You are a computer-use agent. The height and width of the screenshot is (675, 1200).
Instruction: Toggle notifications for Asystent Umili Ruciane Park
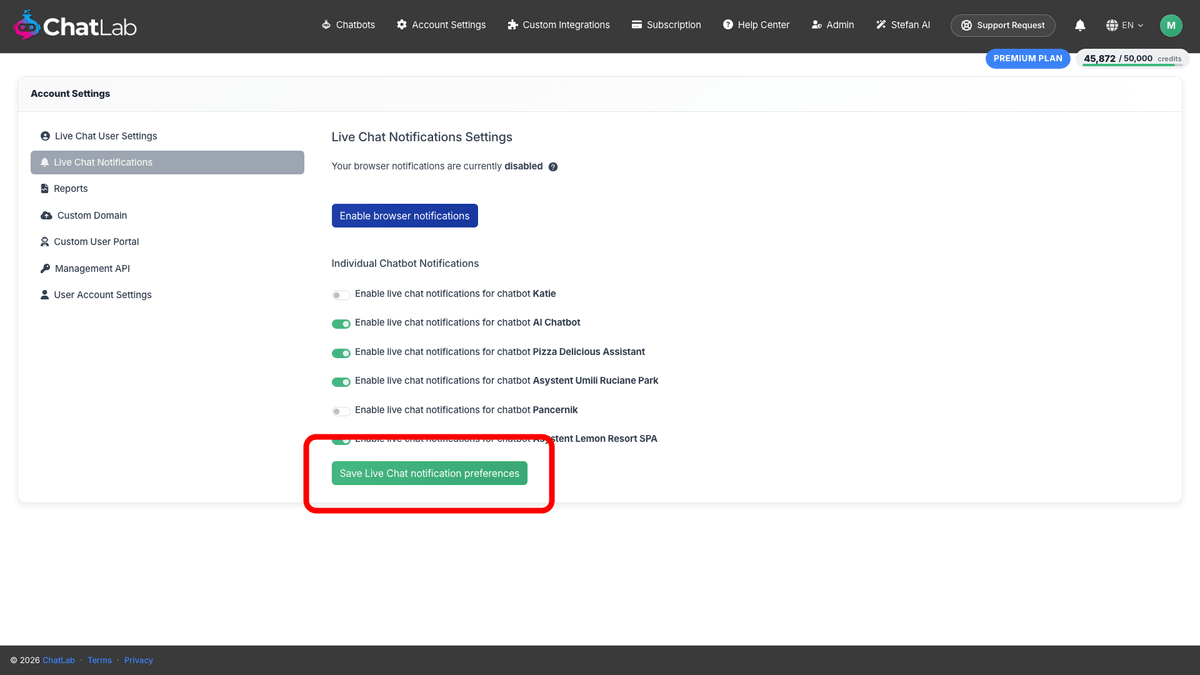(342, 382)
